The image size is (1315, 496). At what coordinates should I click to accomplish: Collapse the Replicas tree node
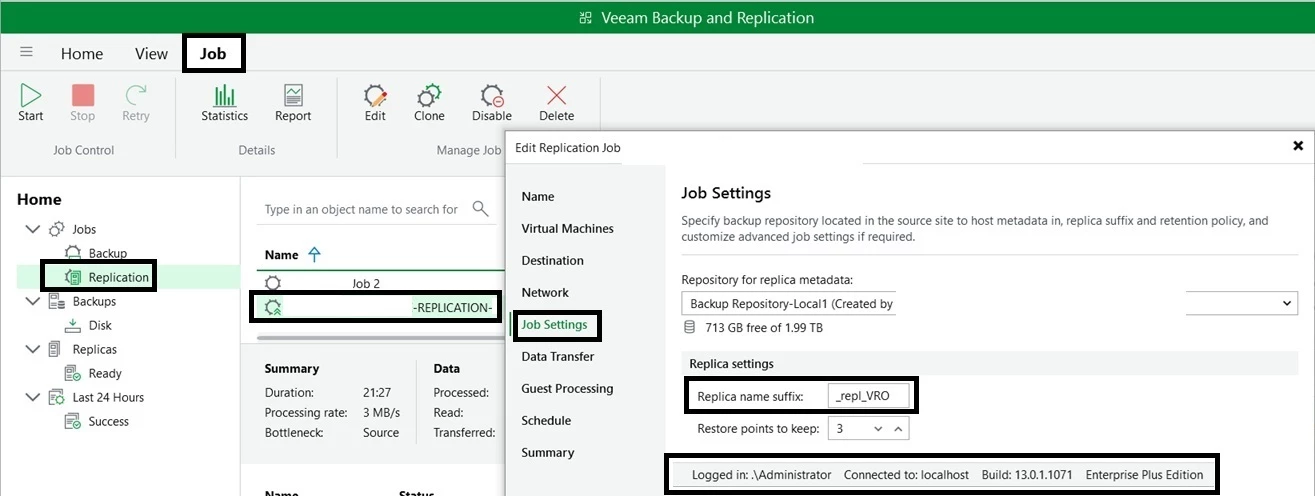[32, 350]
